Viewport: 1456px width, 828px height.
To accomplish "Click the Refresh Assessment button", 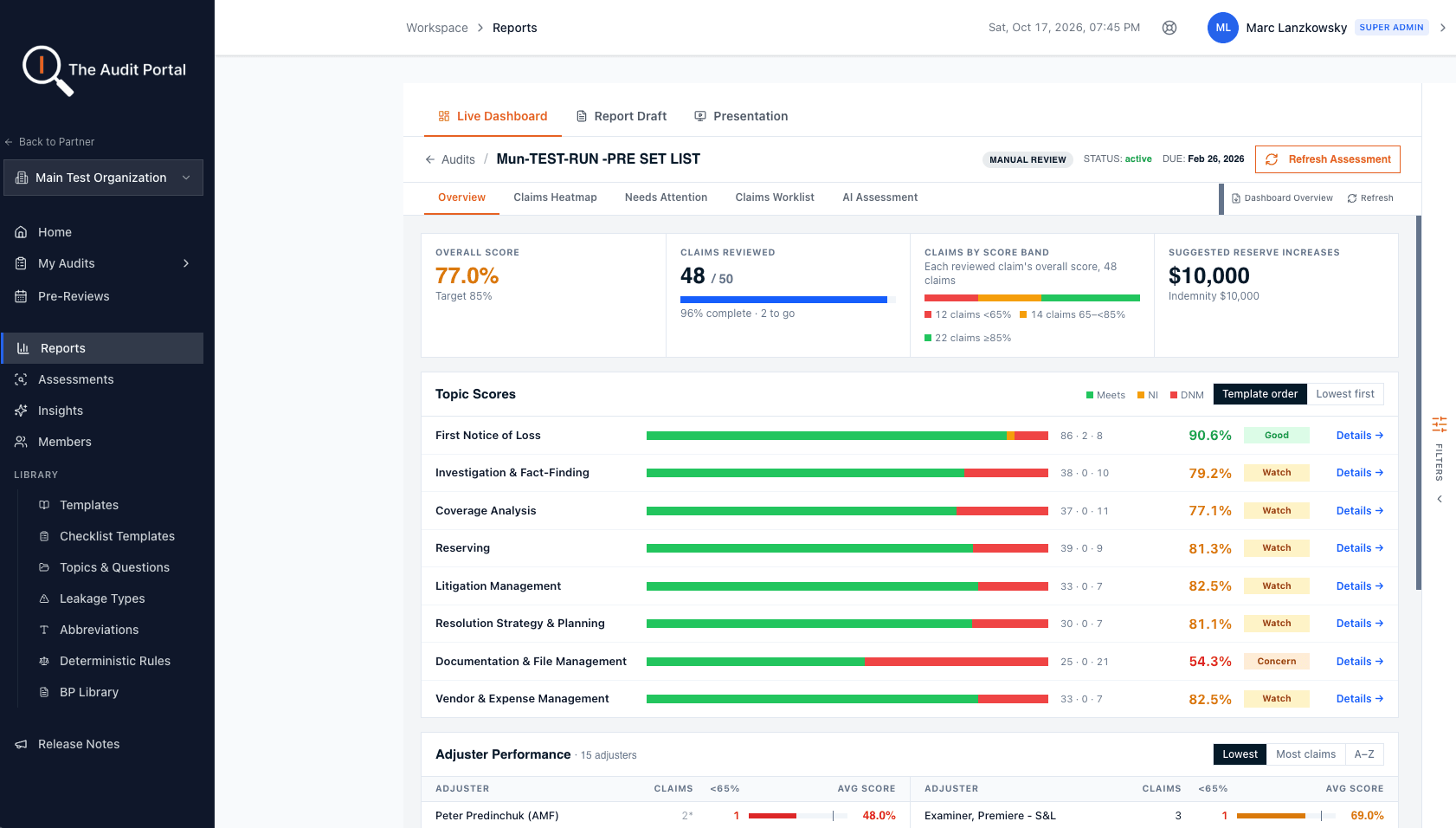I will coord(1328,159).
